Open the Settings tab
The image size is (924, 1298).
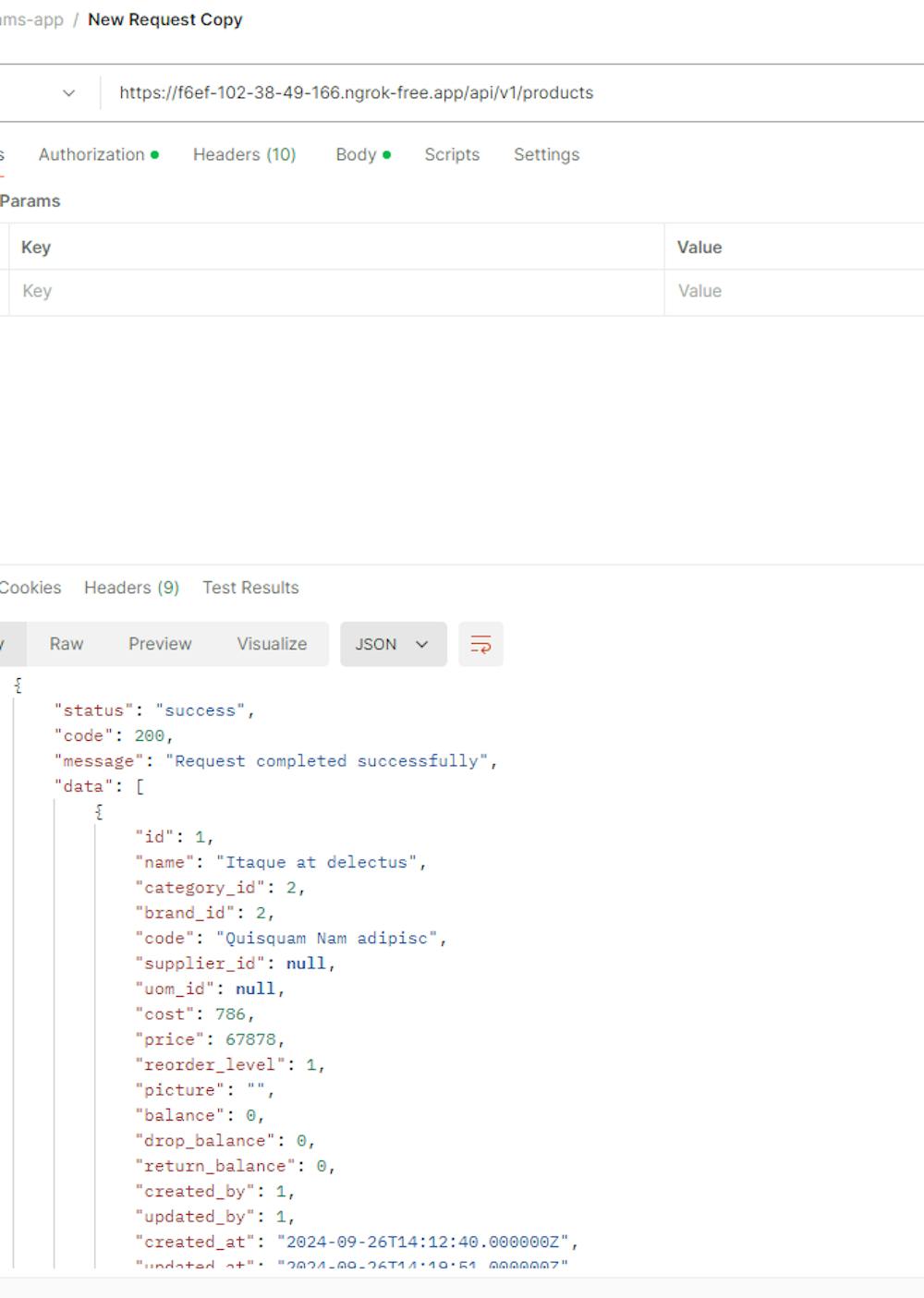(546, 154)
